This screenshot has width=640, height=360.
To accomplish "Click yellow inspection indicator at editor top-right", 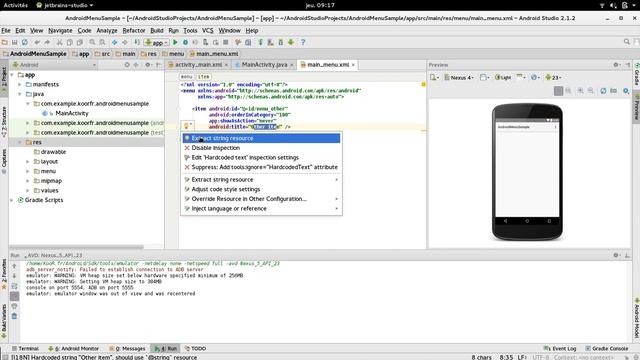I will [424, 84].
